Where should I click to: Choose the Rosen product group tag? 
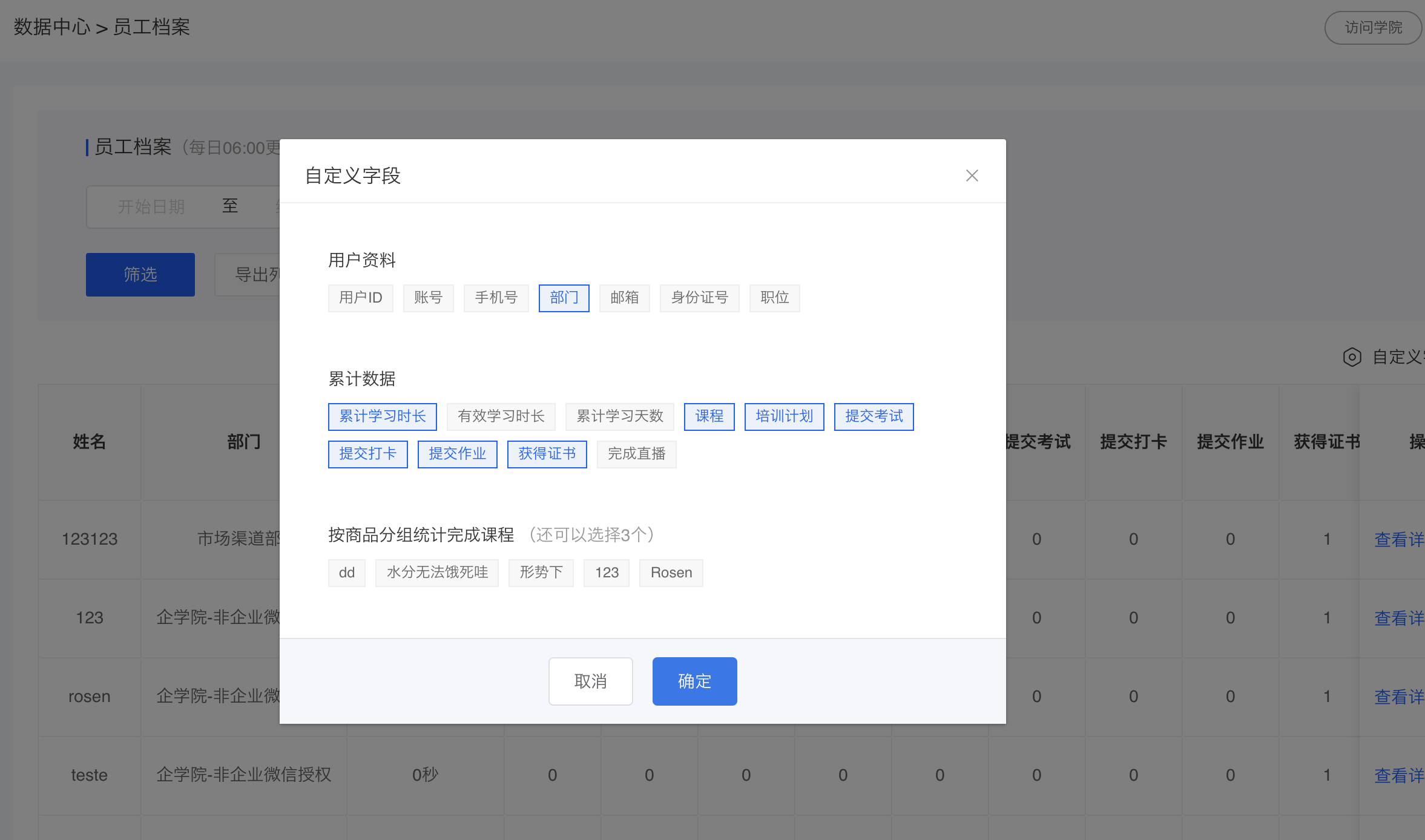[x=671, y=573]
